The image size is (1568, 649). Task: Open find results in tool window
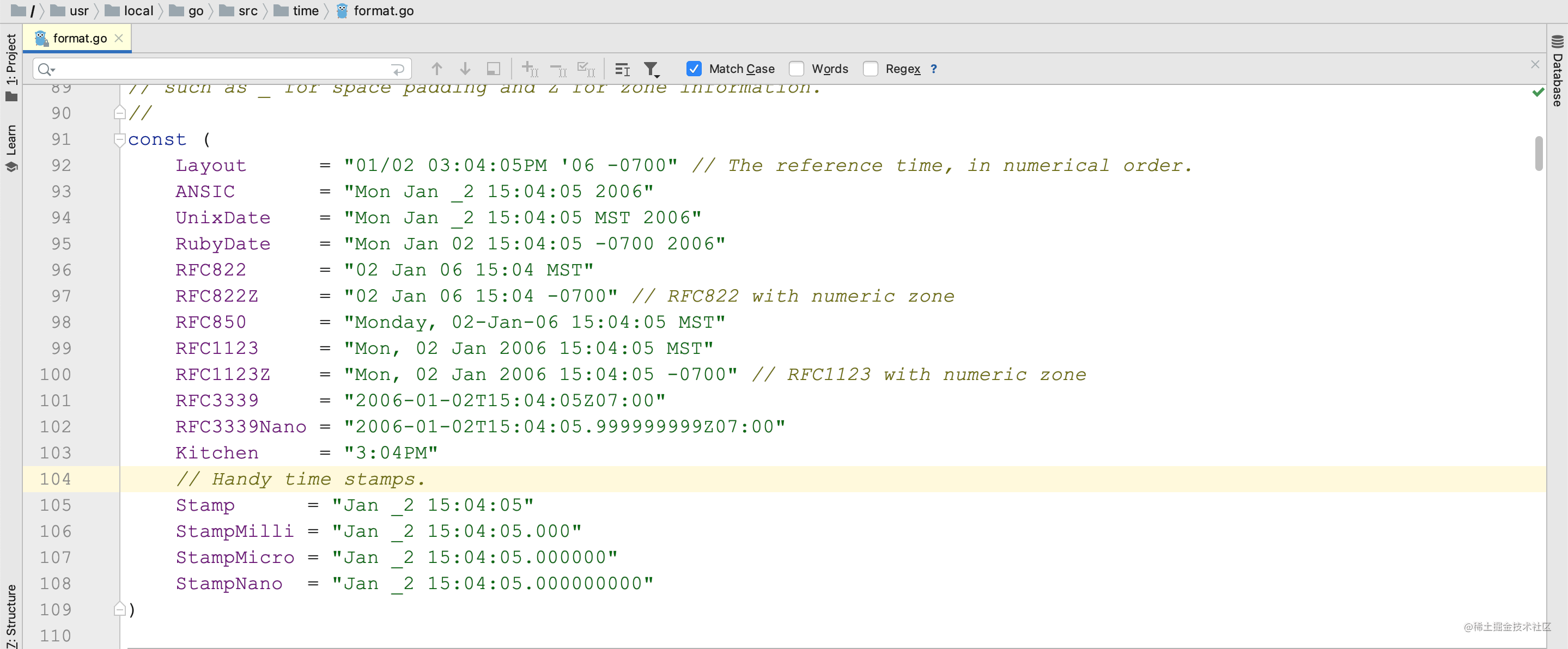[493, 69]
